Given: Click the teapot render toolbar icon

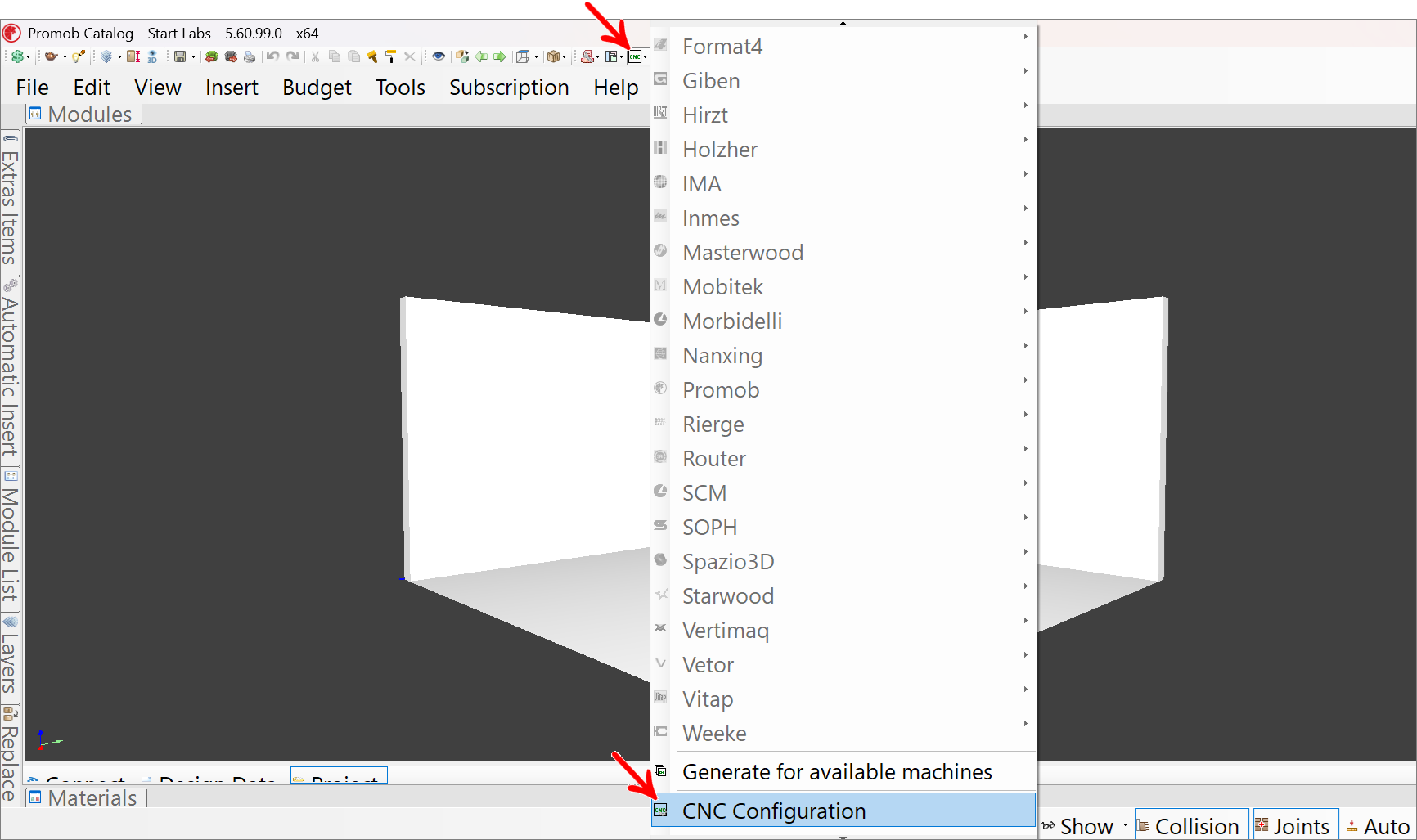Looking at the screenshot, I should coord(51,56).
